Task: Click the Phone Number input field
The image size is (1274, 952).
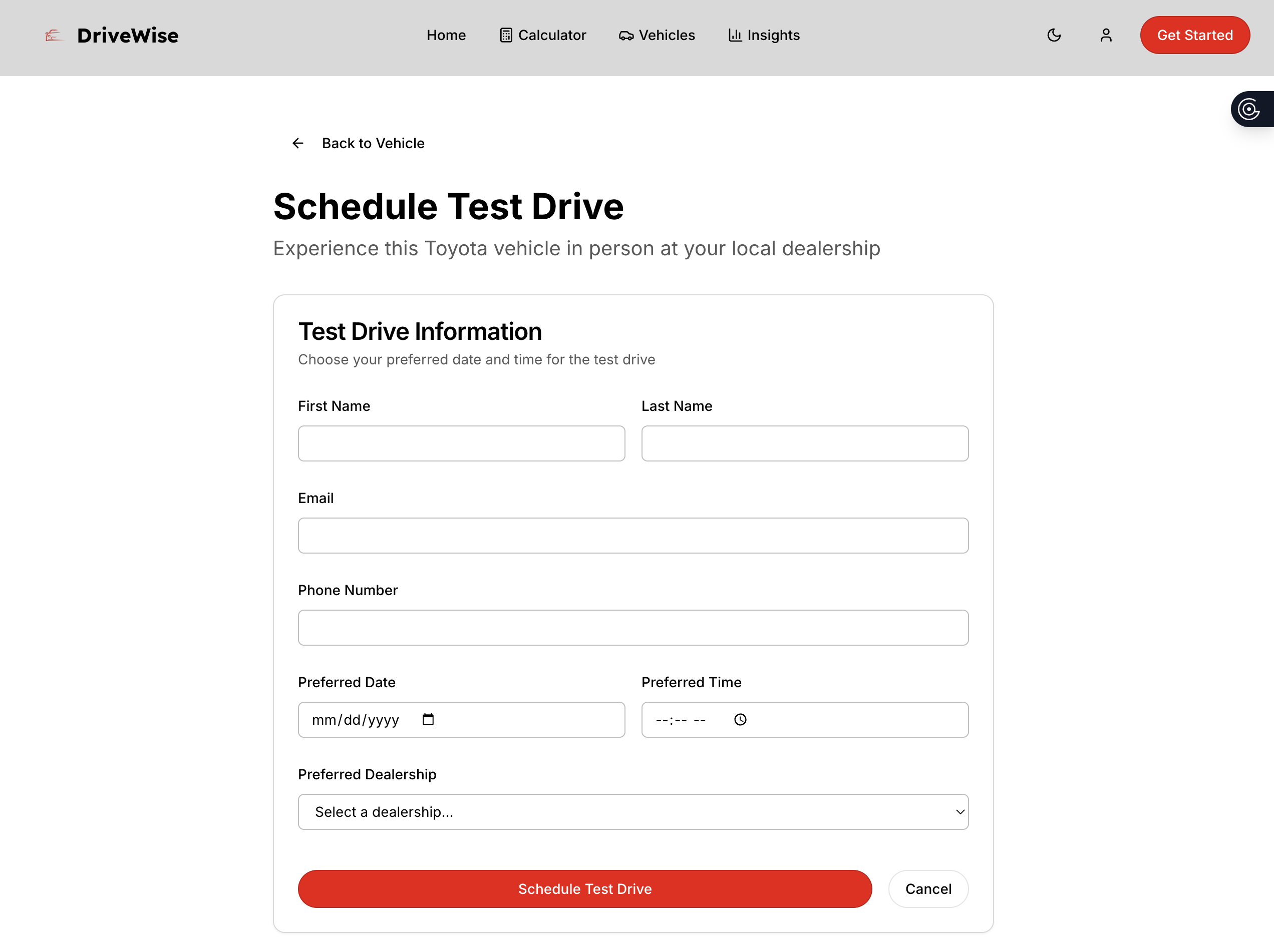Action: coord(632,627)
